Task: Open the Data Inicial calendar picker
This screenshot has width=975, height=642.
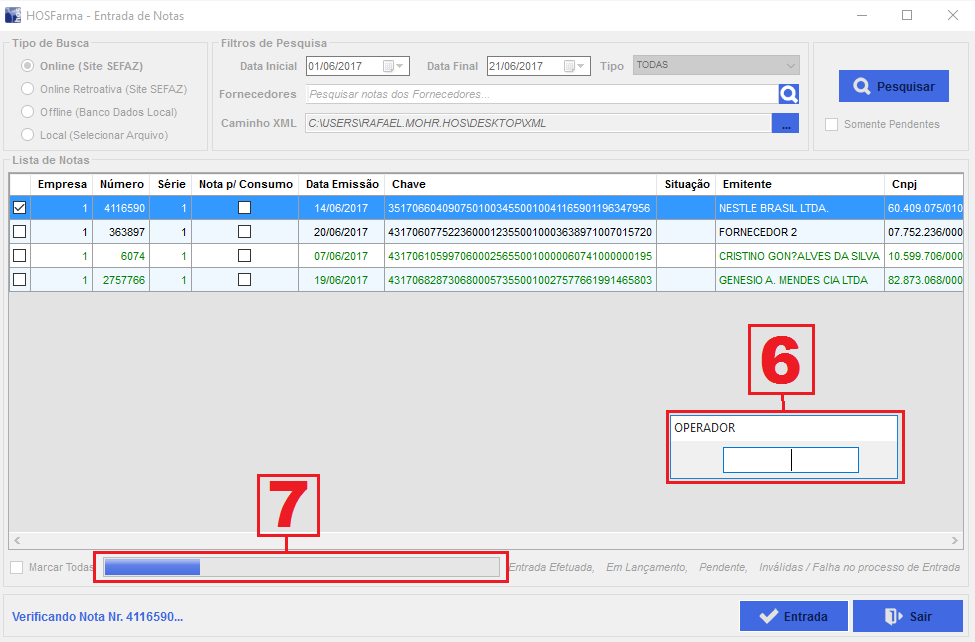Action: 386,67
